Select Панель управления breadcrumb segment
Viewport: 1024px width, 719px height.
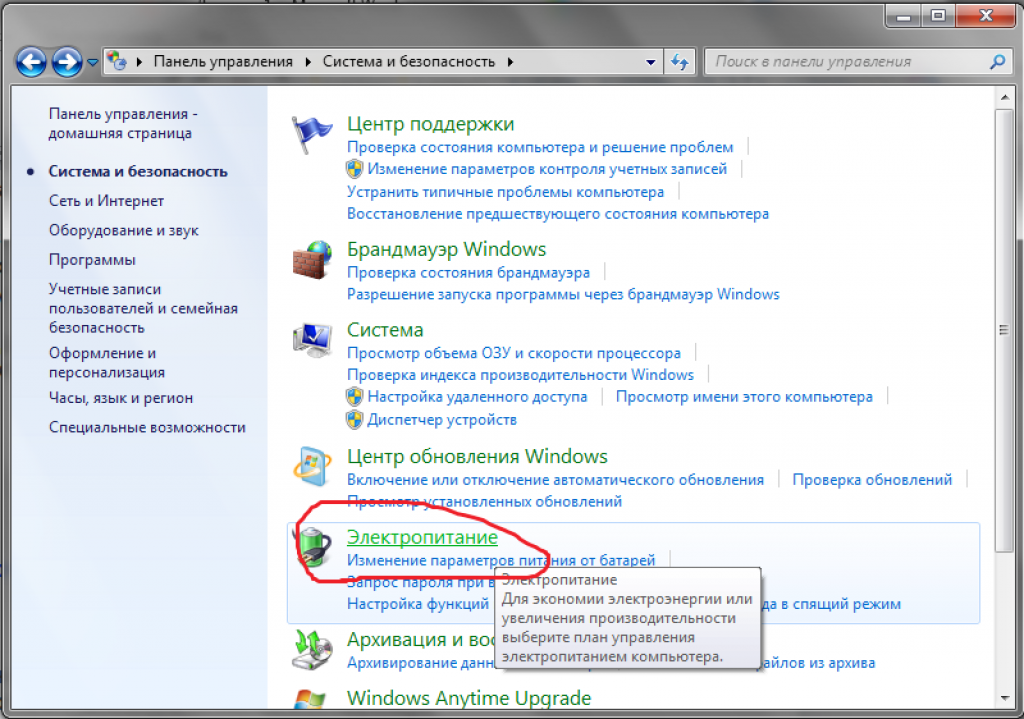(223, 61)
